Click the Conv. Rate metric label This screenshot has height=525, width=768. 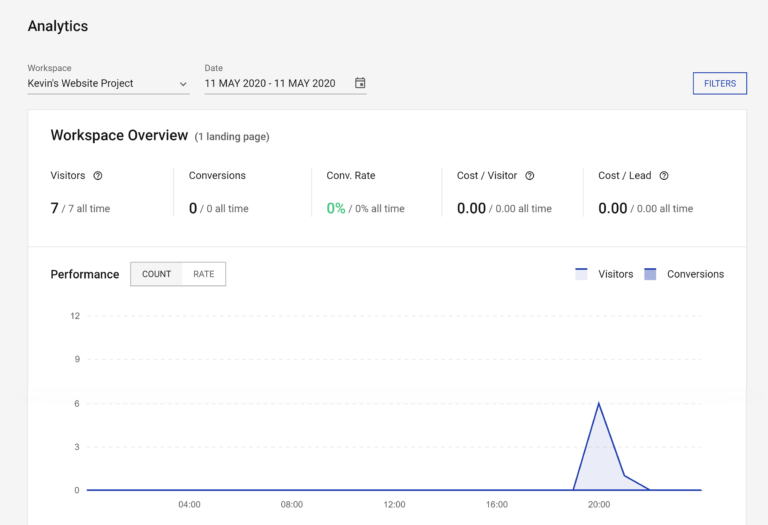pos(351,175)
